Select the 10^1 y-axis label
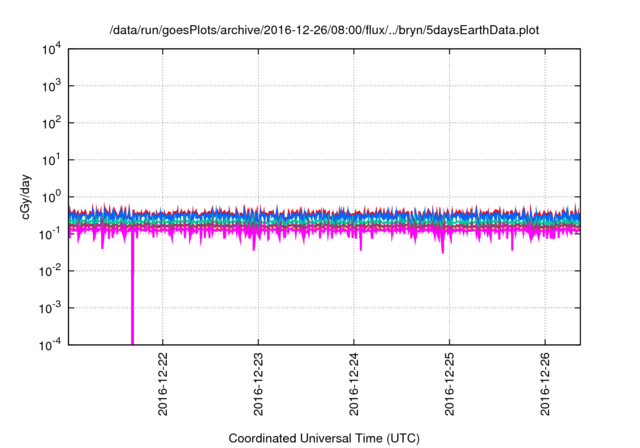The height and width of the screenshot is (448, 640). pos(51,160)
